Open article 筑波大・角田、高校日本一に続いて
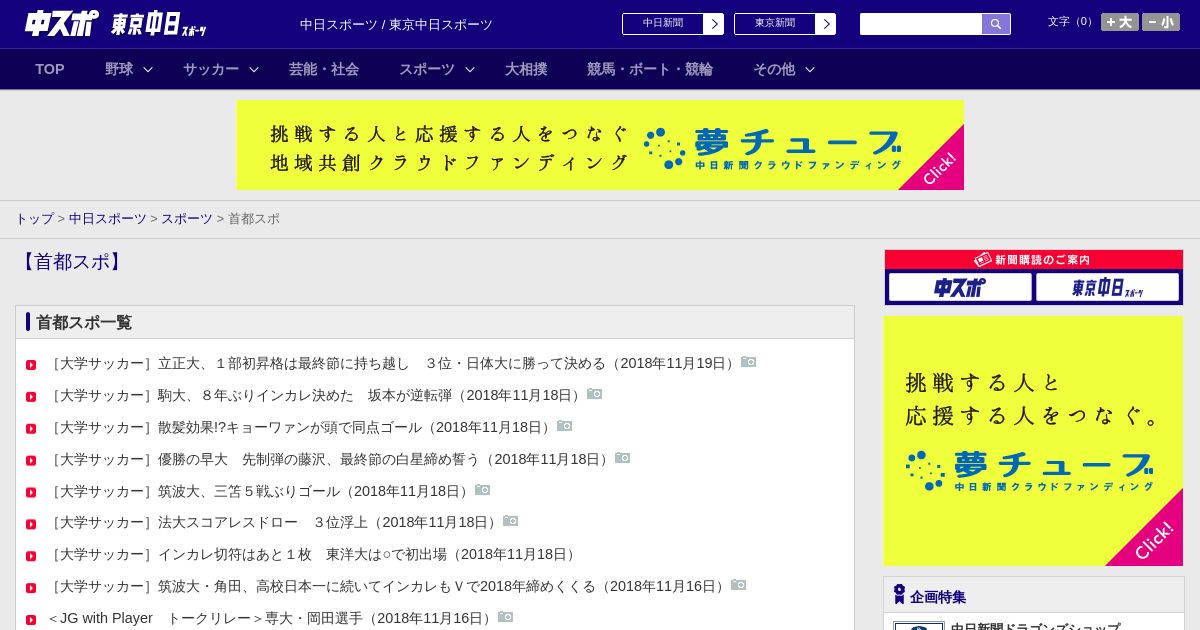The height and width of the screenshot is (630, 1200). [x=388, y=586]
